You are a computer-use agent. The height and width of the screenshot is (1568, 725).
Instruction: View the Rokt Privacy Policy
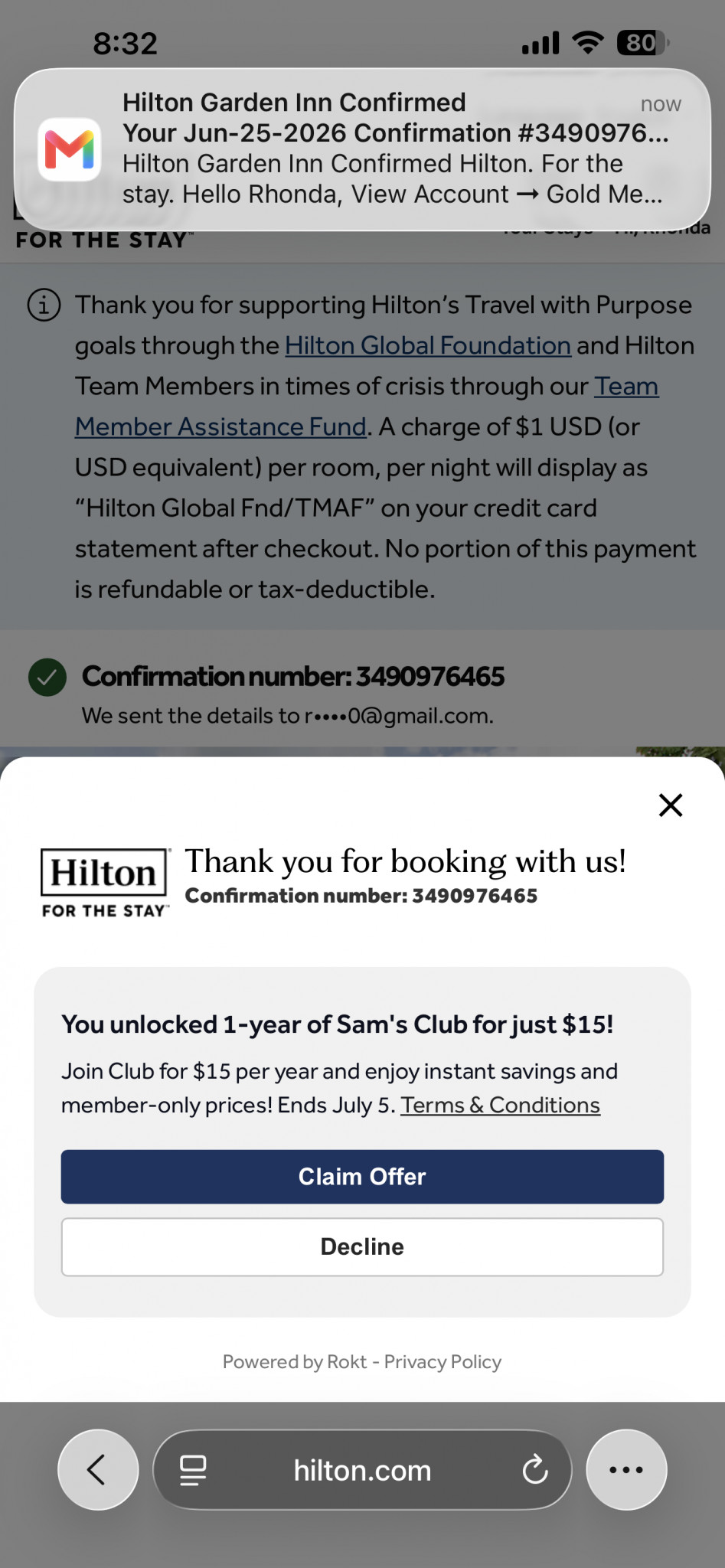coord(443,1361)
